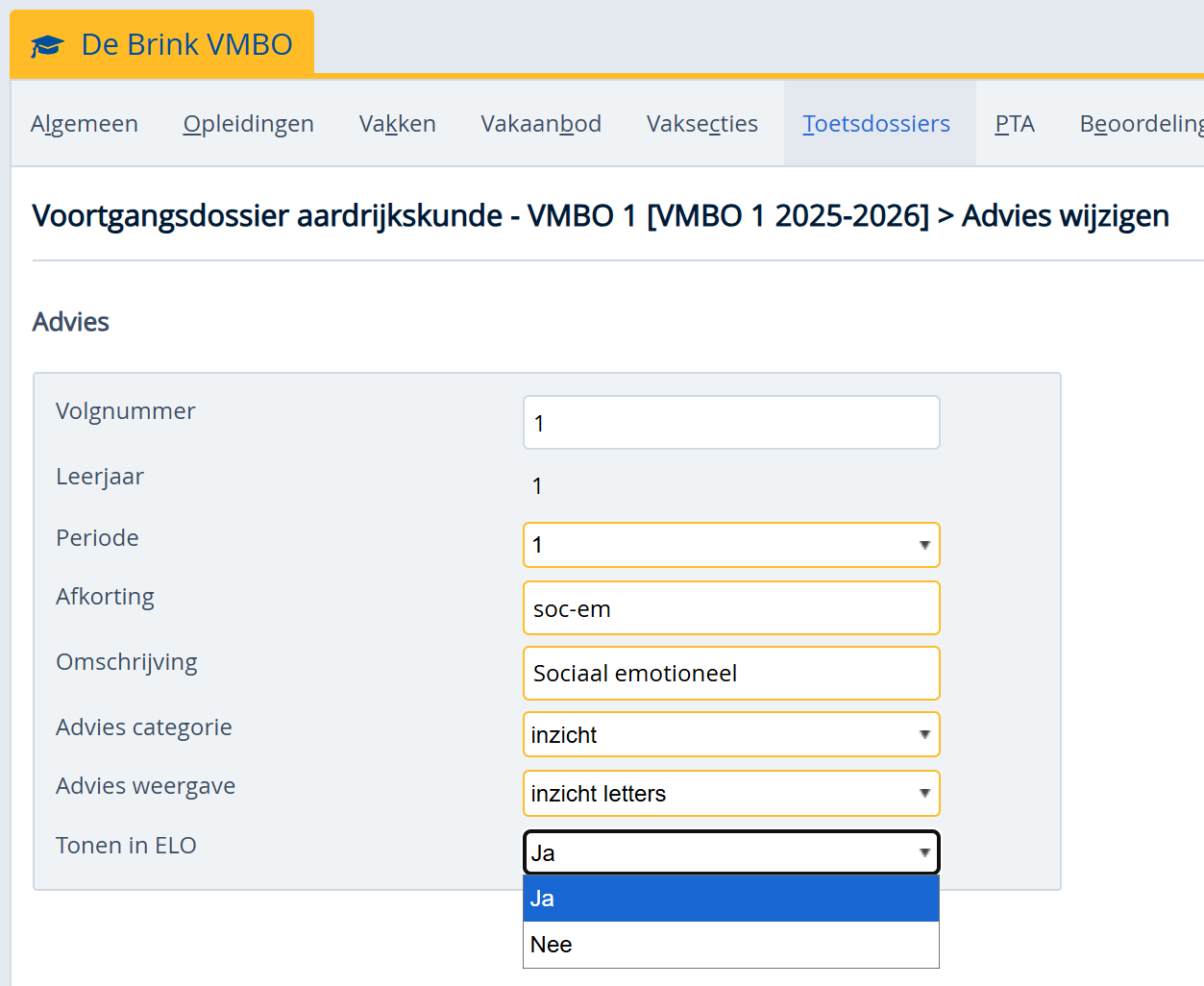Click the Toetsdossiers tab
This screenshot has width=1204, height=986.
tap(876, 124)
